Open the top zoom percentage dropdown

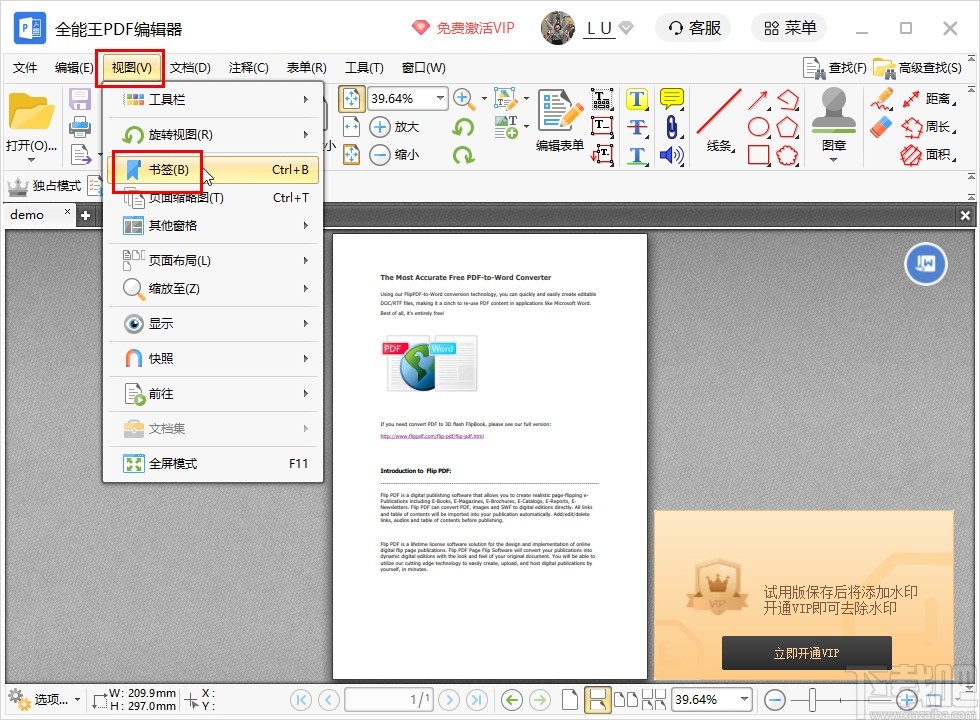pyautogui.click(x=440, y=98)
